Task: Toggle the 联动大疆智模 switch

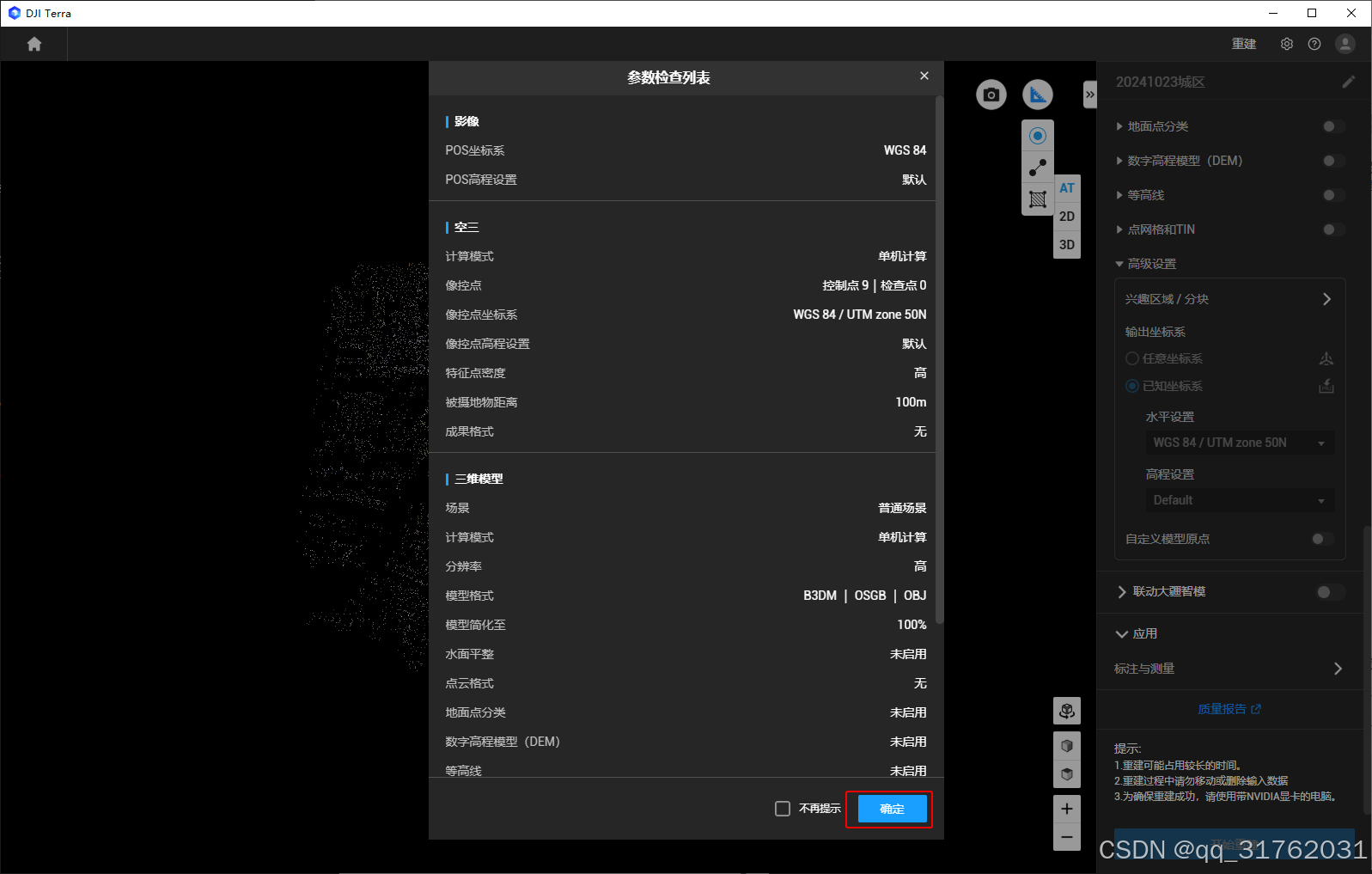Action: point(1330,592)
